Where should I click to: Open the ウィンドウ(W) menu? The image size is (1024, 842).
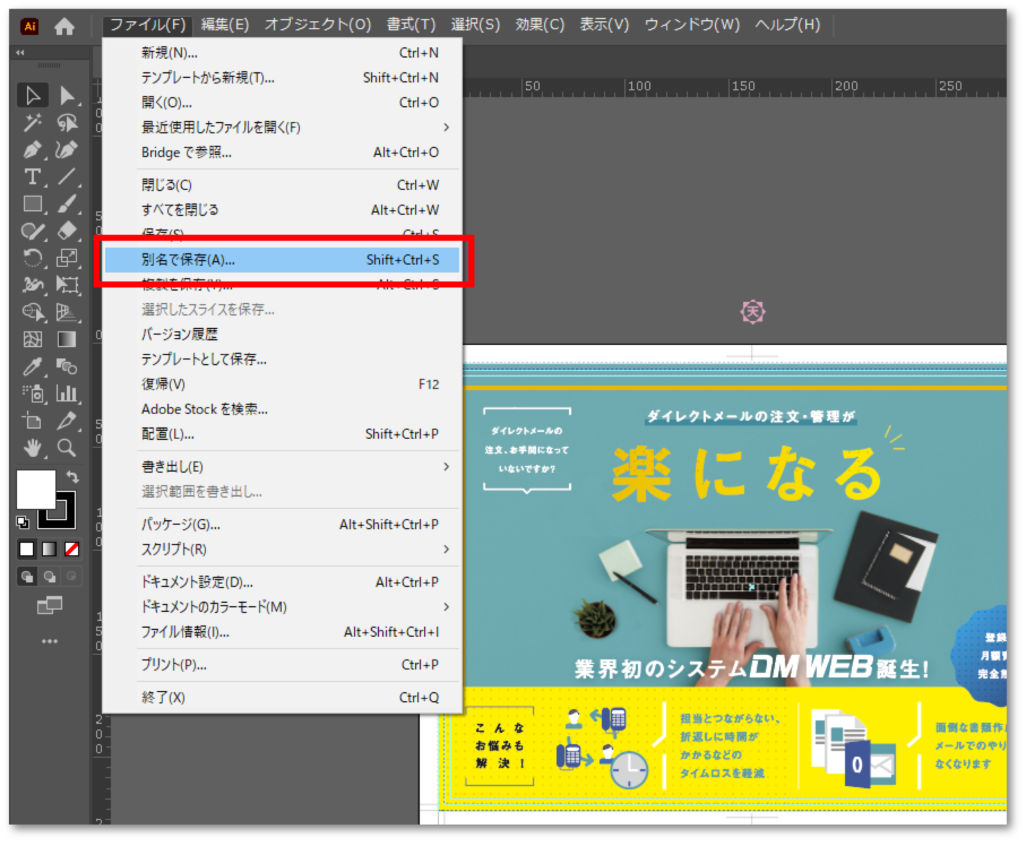692,25
